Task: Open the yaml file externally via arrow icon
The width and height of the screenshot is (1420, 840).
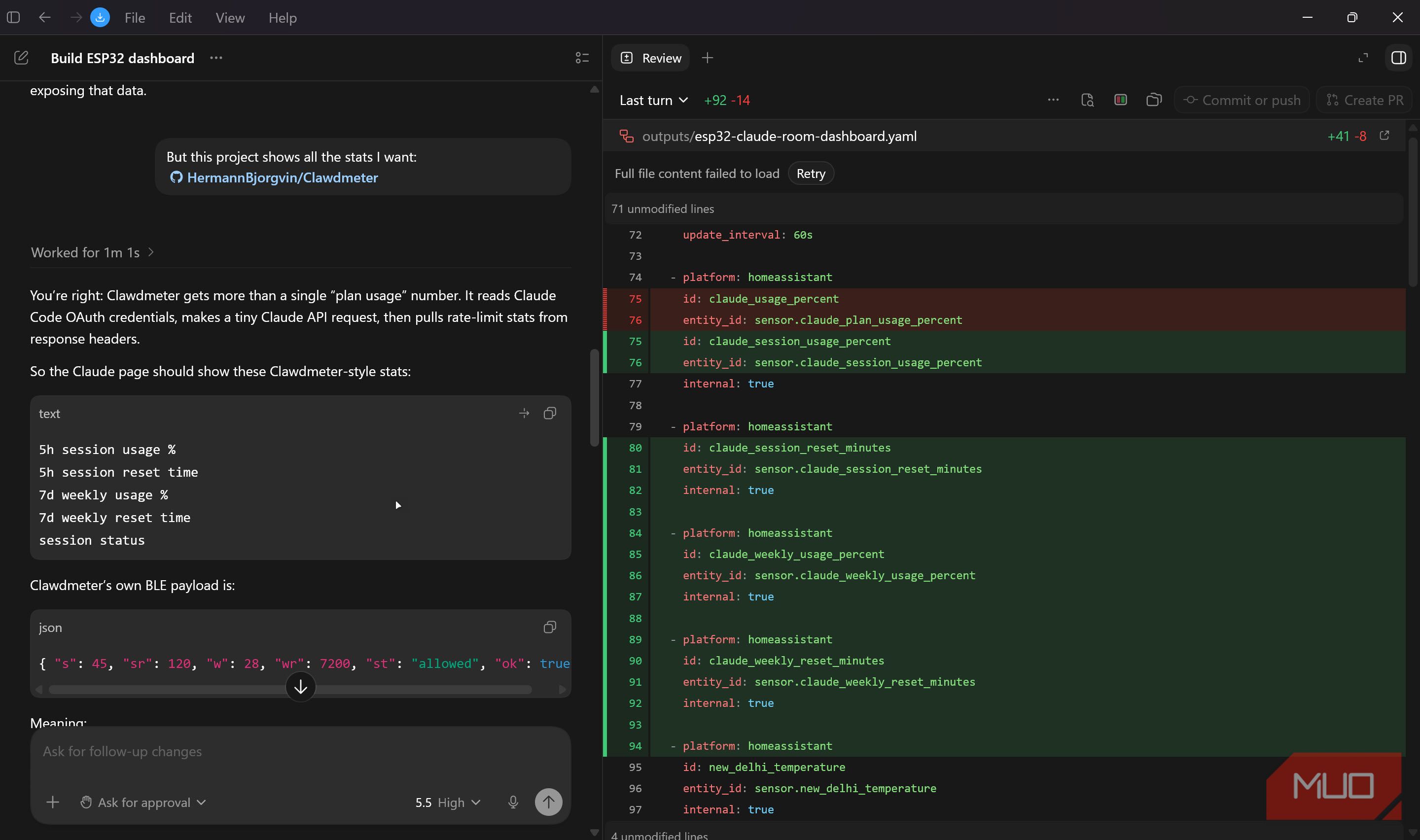Action: pyautogui.click(x=1385, y=136)
